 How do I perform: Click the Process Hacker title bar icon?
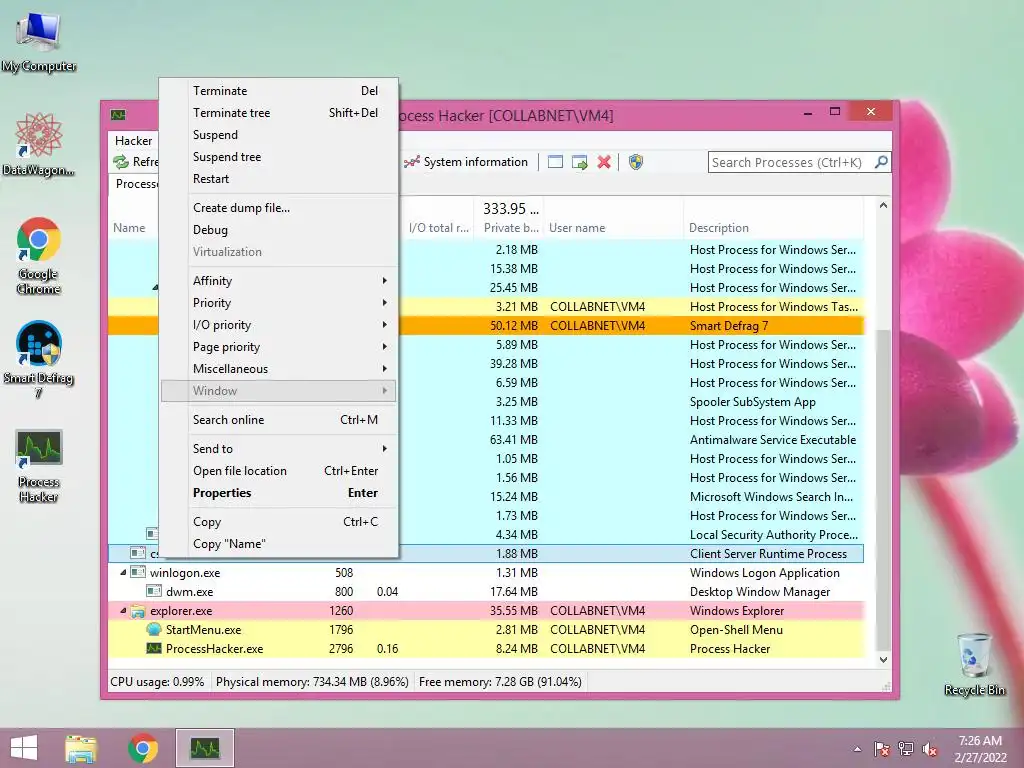(x=118, y=115)
